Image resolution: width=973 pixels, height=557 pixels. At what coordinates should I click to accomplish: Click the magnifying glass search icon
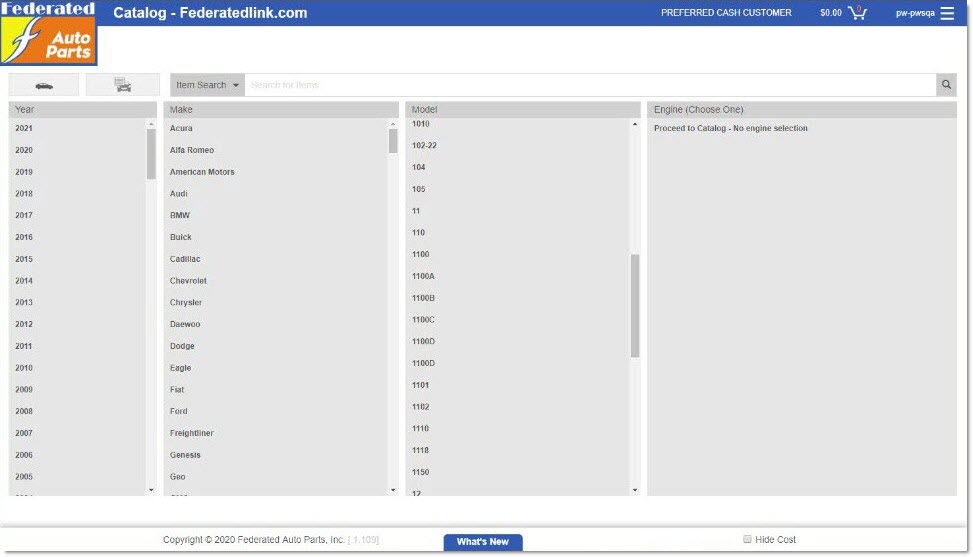945,85
